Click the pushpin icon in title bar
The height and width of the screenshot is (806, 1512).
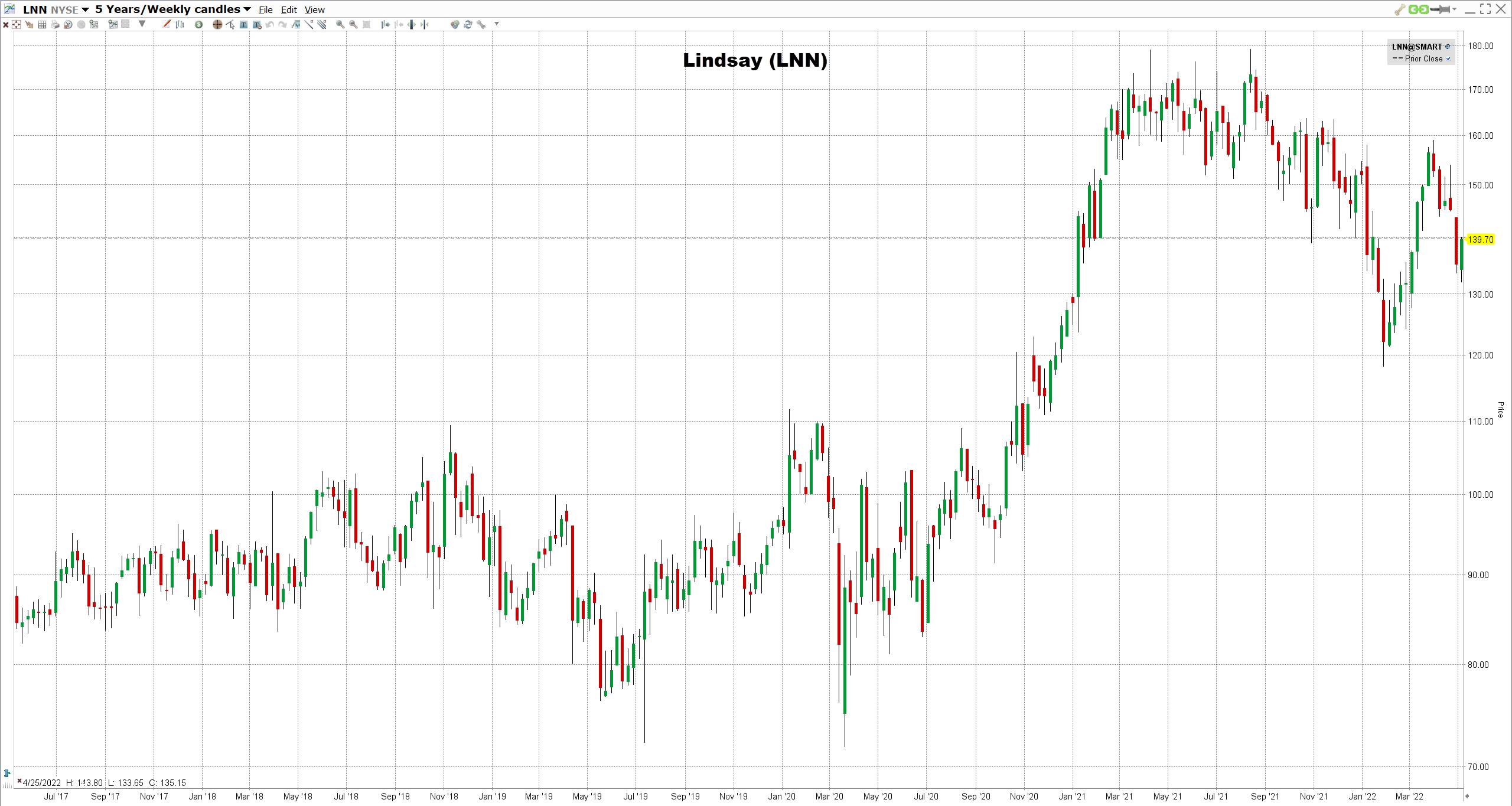(x=1440, y=9)
